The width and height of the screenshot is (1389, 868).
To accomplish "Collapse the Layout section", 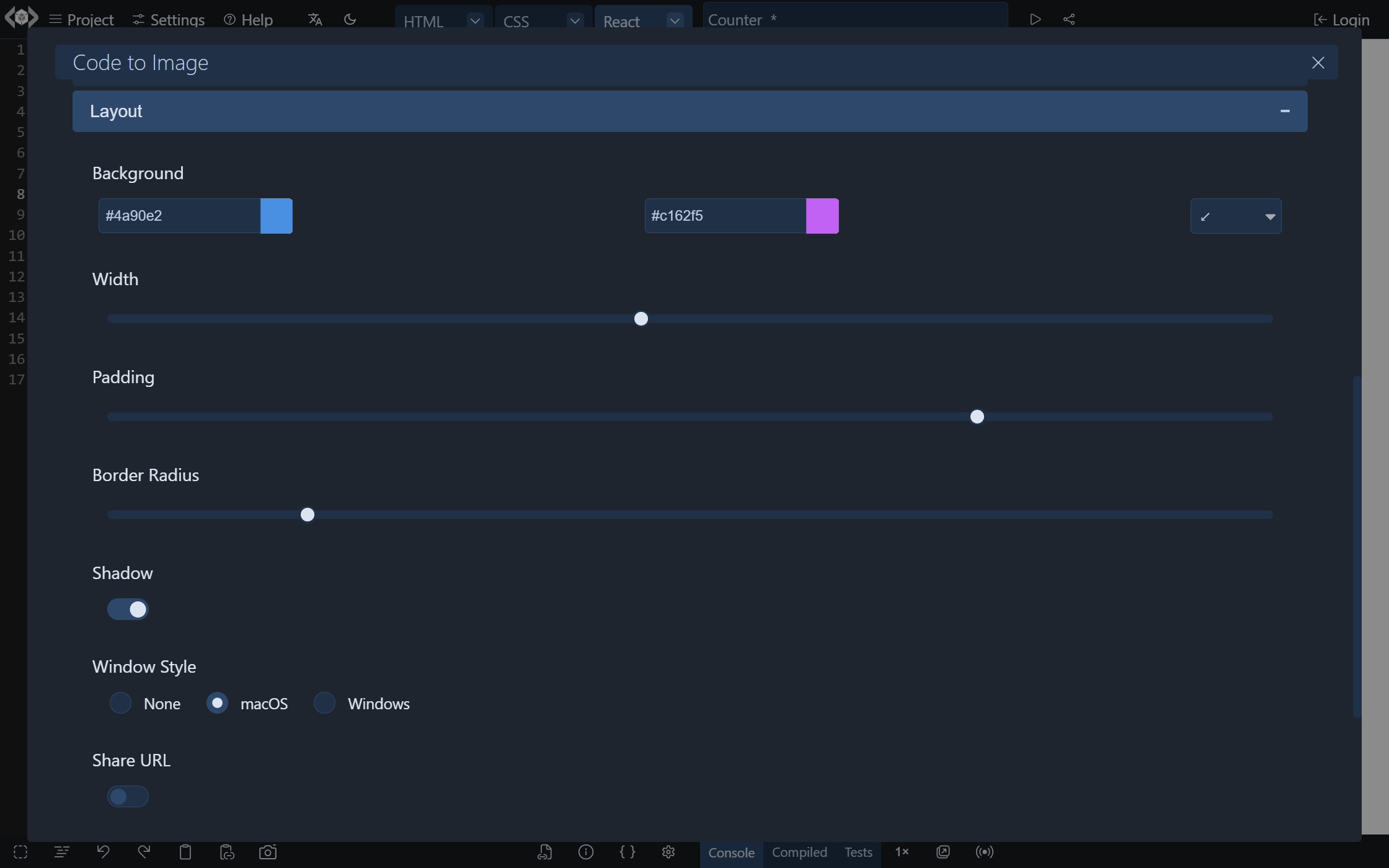I will pyautogui.click(x=1284, y=112).
